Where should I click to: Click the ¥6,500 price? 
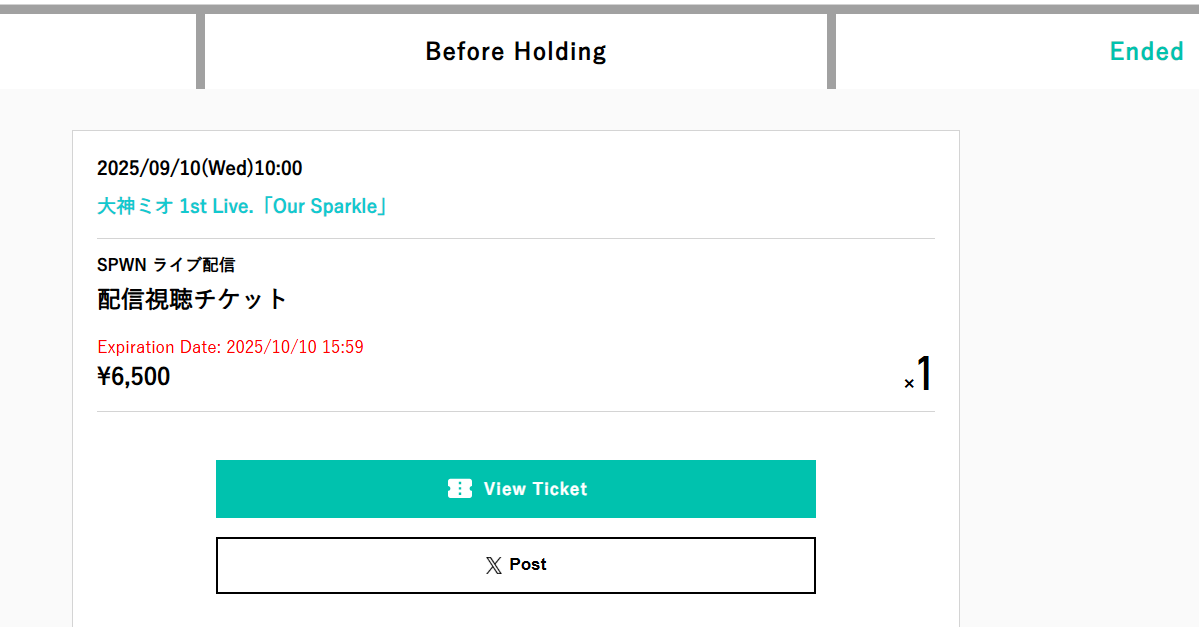pyautogui.click(x=134, y=377)
